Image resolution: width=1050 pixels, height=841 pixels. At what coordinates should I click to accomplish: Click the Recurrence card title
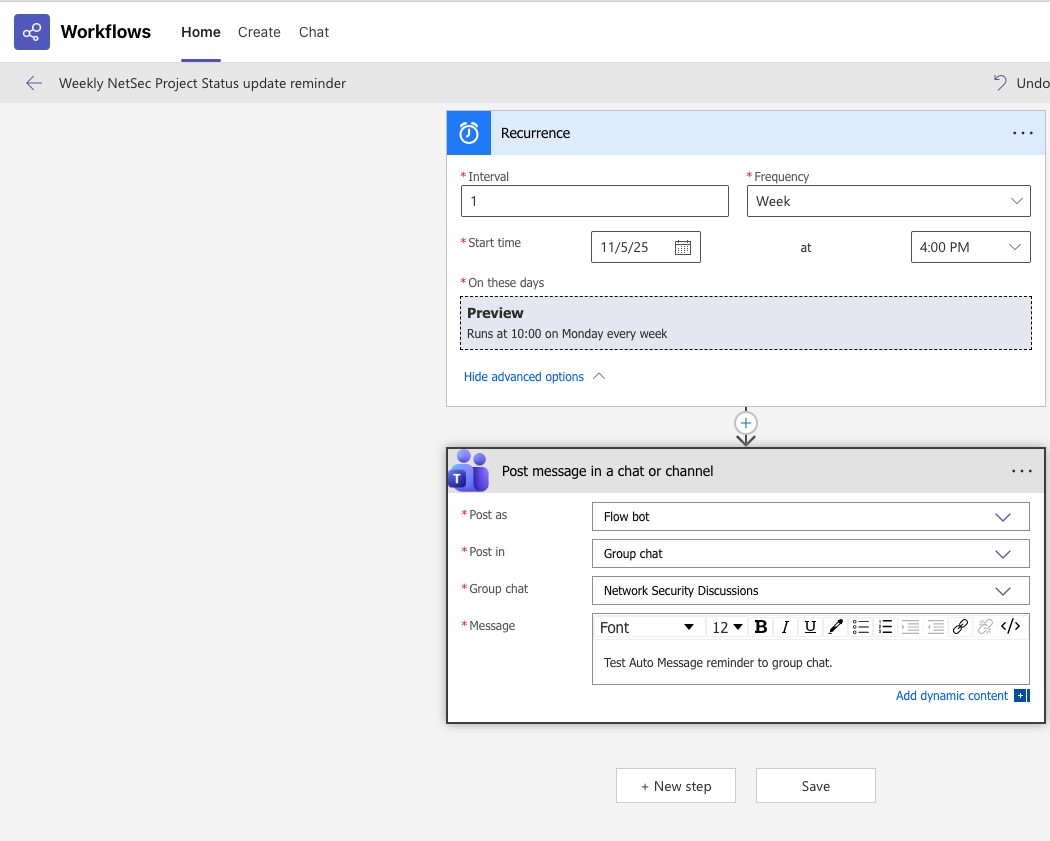pos(535,133)
